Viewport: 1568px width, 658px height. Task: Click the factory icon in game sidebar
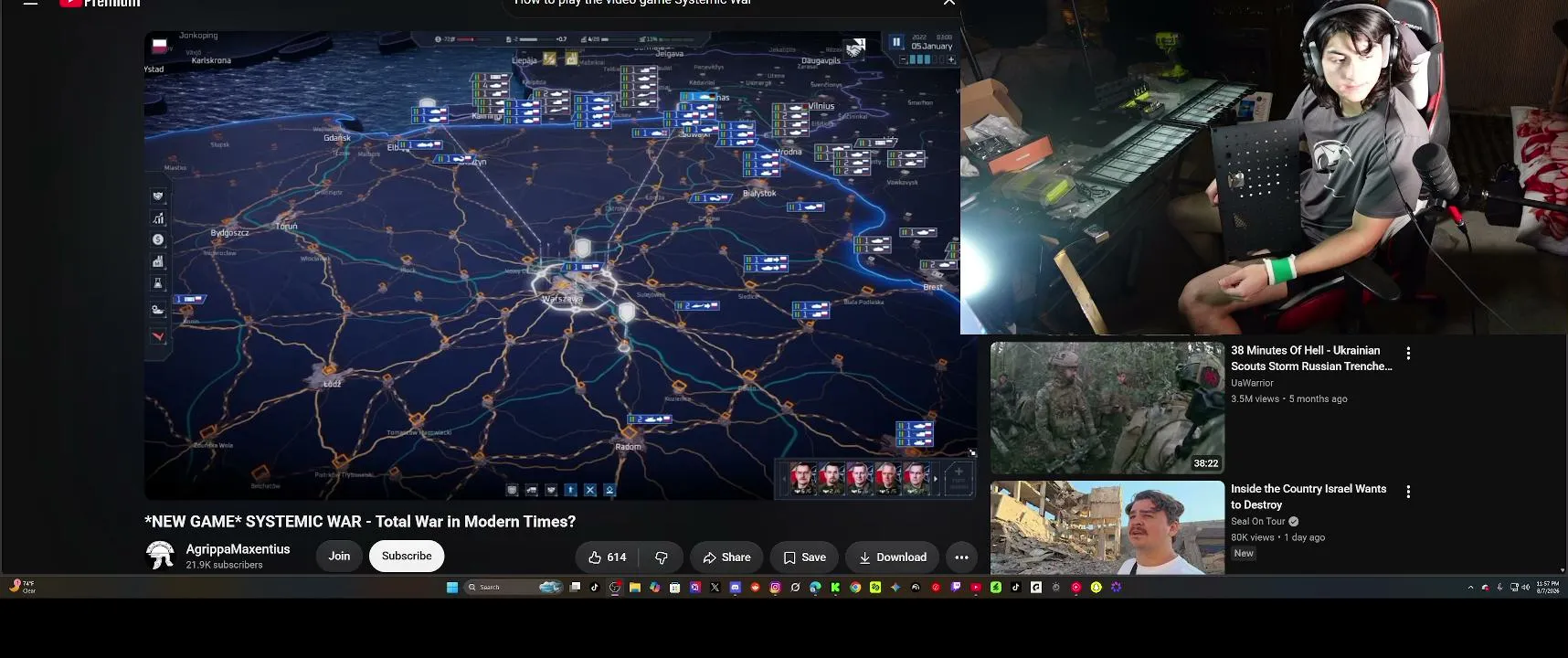coord(158,261)
